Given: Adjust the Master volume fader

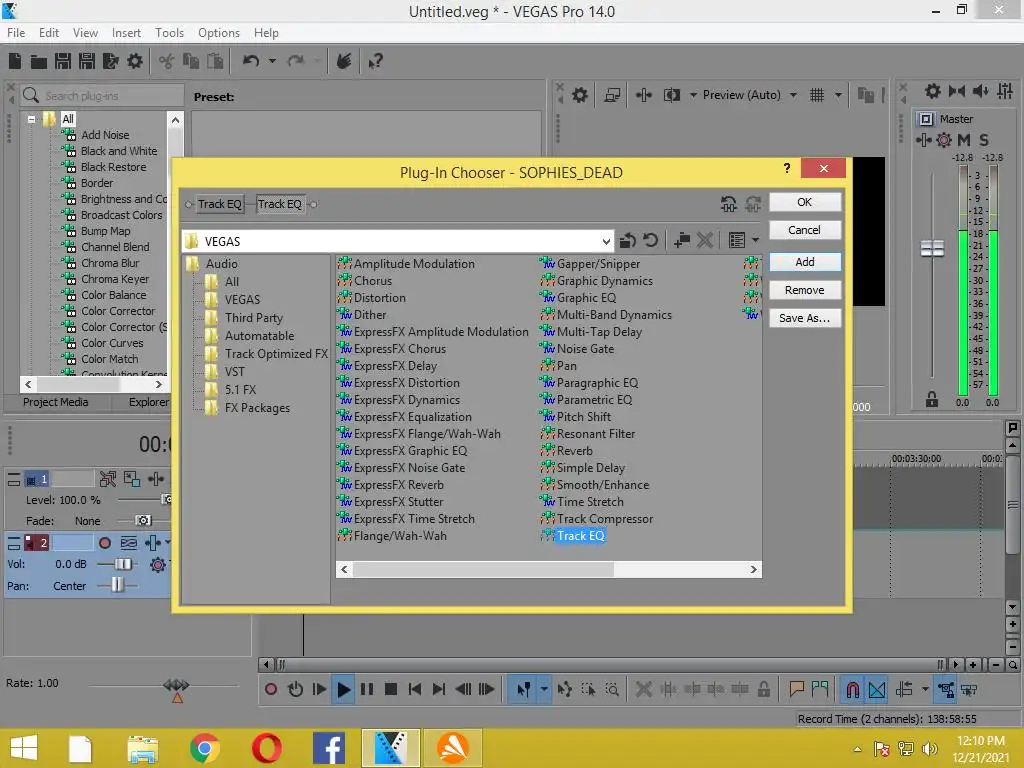Looking at the screenshot, I should 932,249.
